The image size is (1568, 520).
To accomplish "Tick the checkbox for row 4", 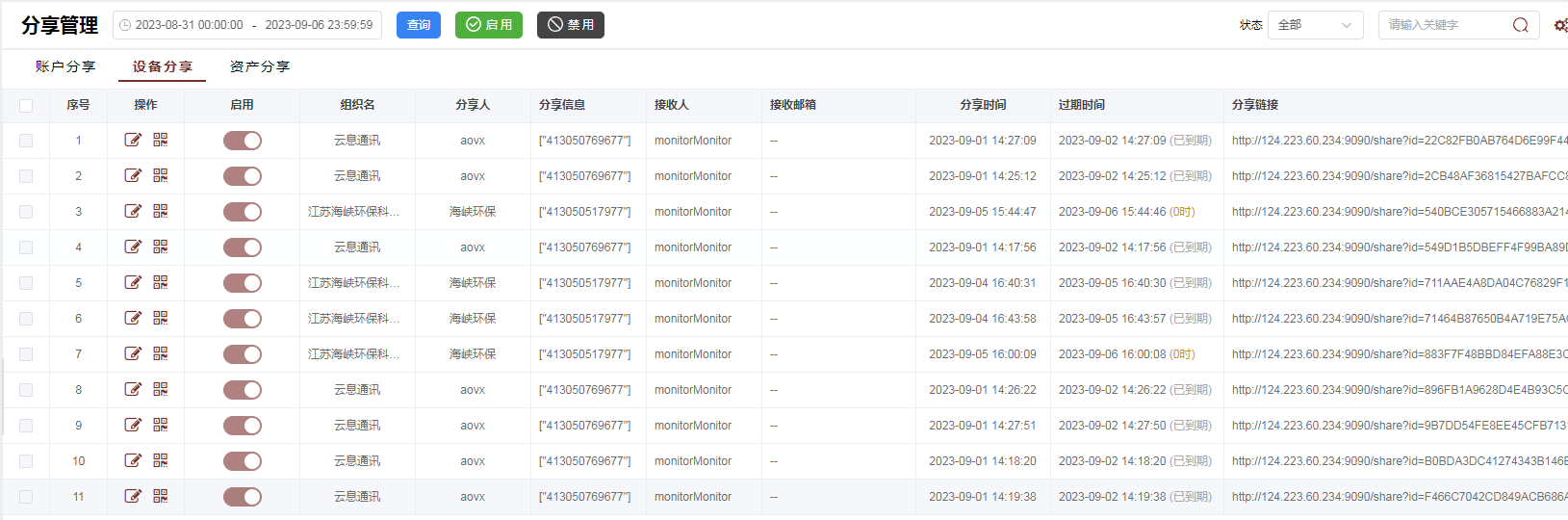I will tap(26, 247).
